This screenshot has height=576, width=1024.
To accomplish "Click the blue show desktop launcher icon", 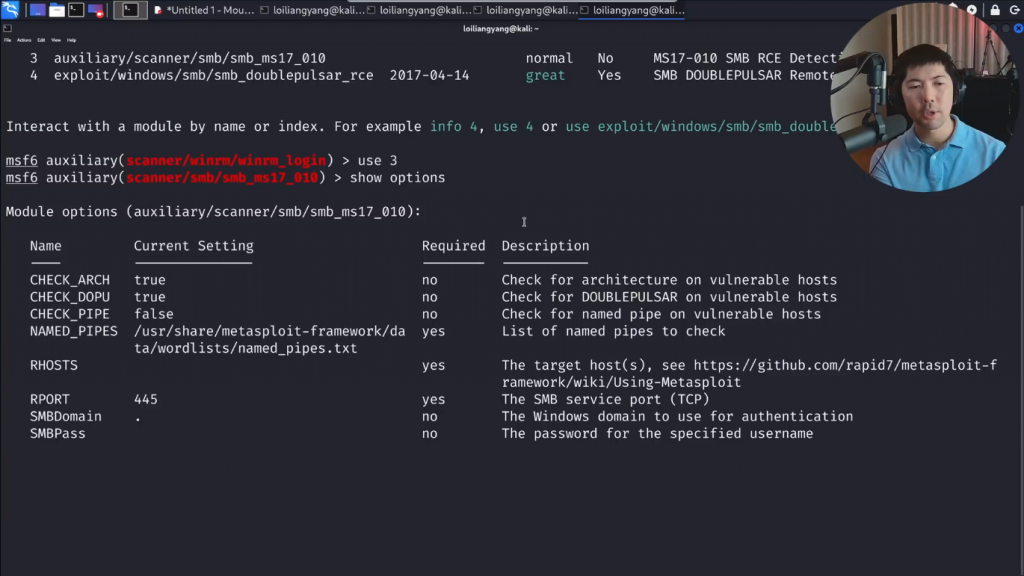I will click(37, 10).
